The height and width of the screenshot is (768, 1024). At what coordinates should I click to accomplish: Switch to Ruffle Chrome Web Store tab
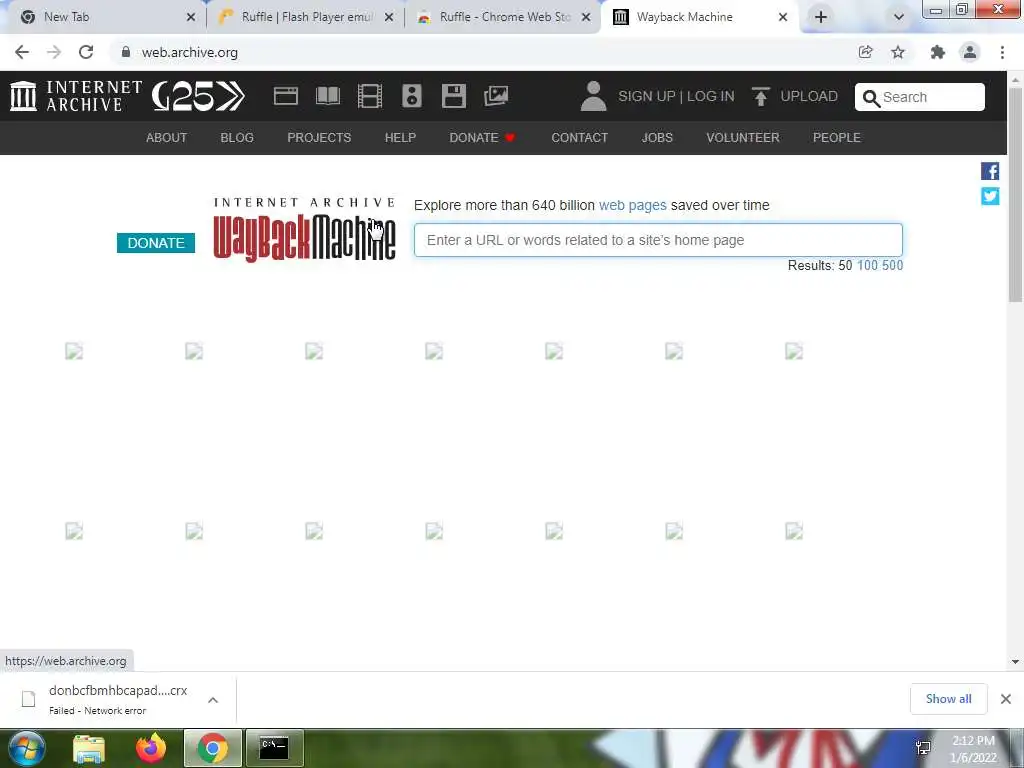click(504, 17)
